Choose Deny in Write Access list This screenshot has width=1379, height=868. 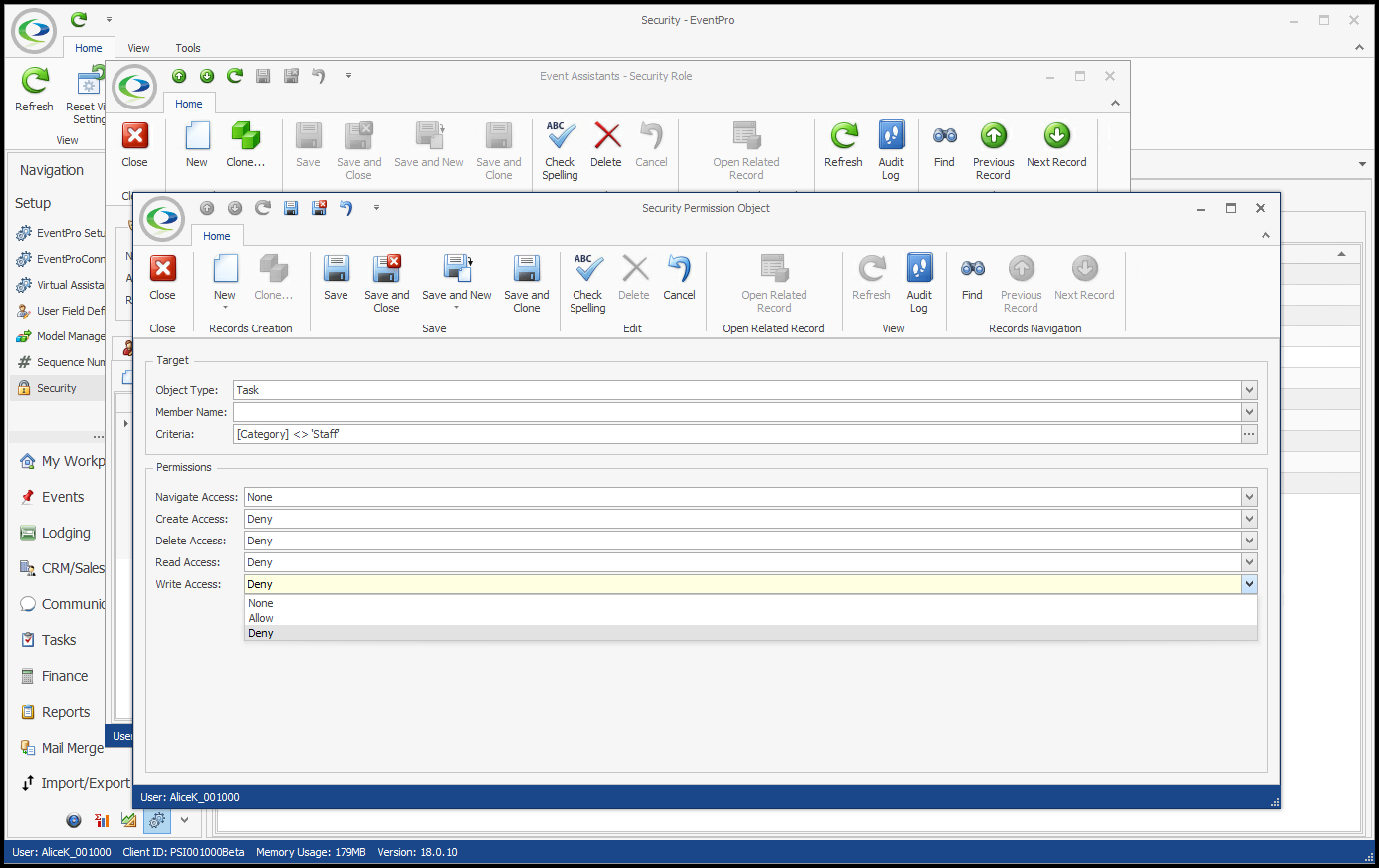751,633
